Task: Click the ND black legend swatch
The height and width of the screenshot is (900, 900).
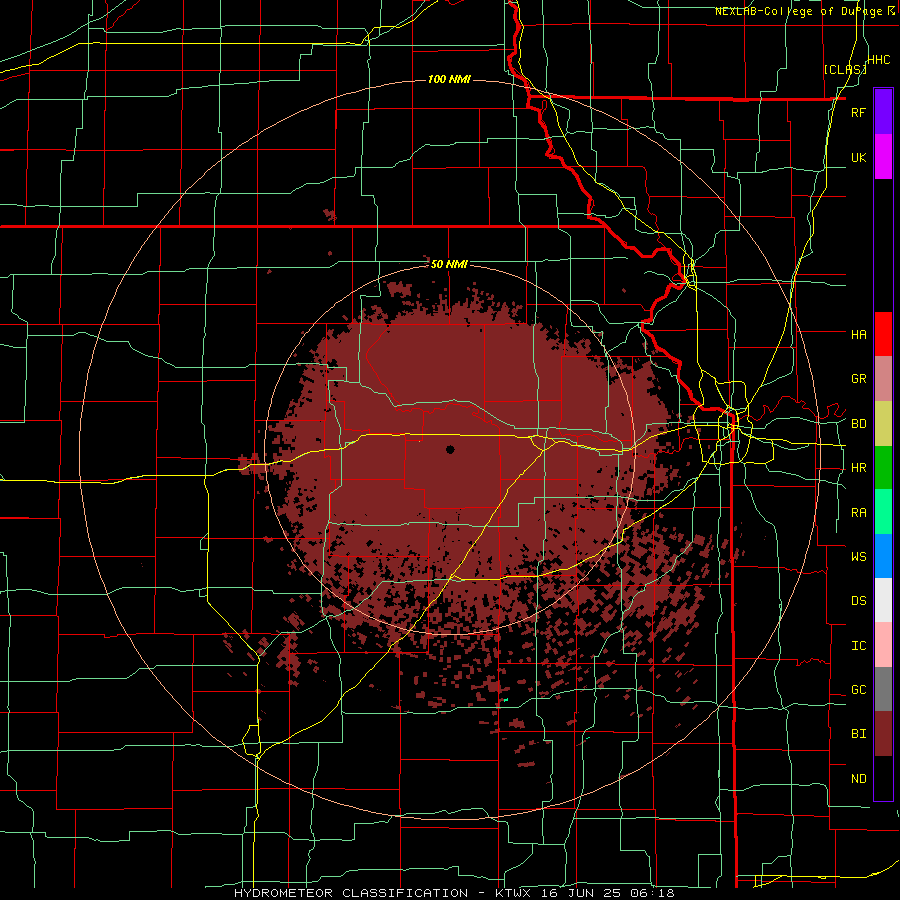Action: click(883, 778)
